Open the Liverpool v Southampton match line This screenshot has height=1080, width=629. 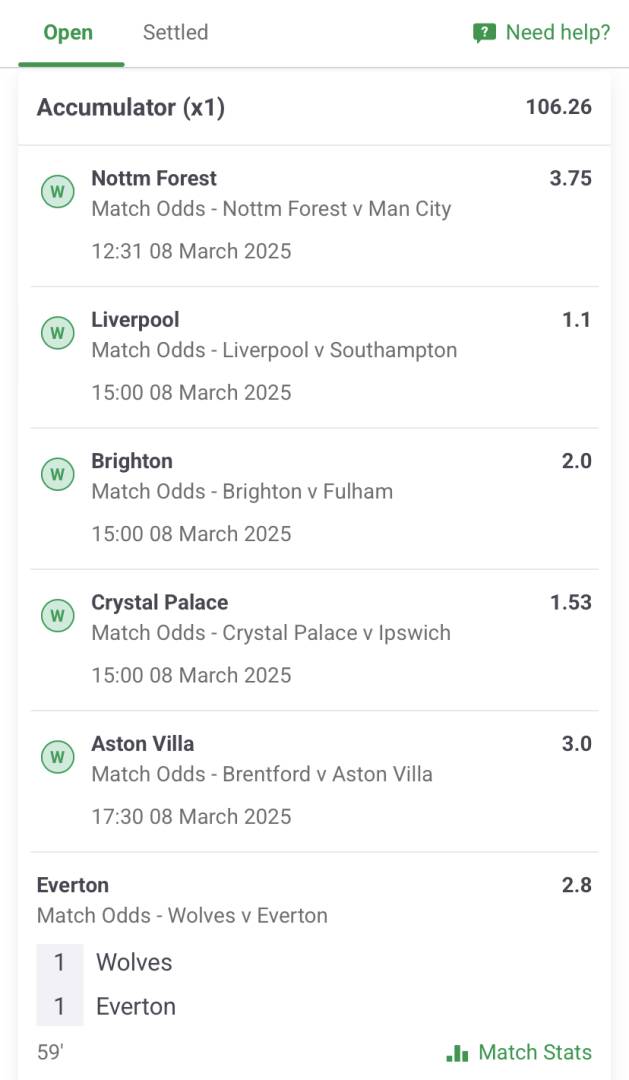click(x=274, y=350)
